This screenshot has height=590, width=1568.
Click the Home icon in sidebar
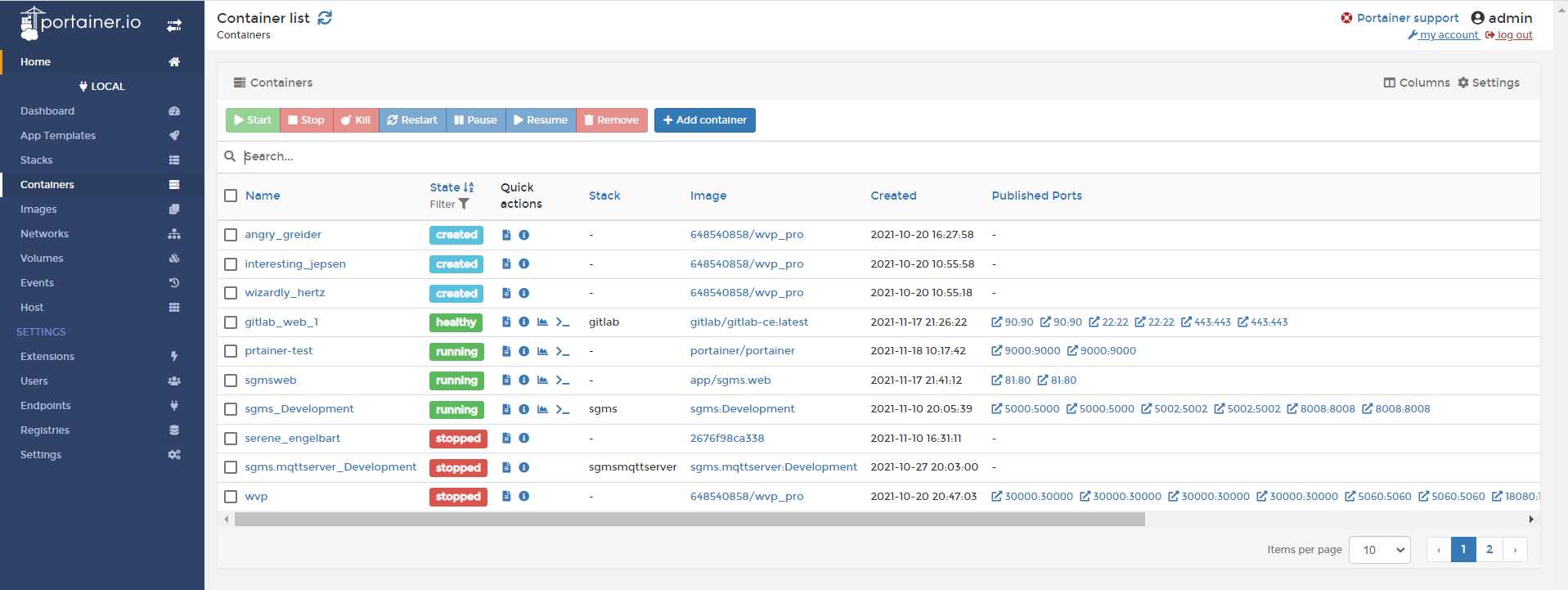coord(174,62)
